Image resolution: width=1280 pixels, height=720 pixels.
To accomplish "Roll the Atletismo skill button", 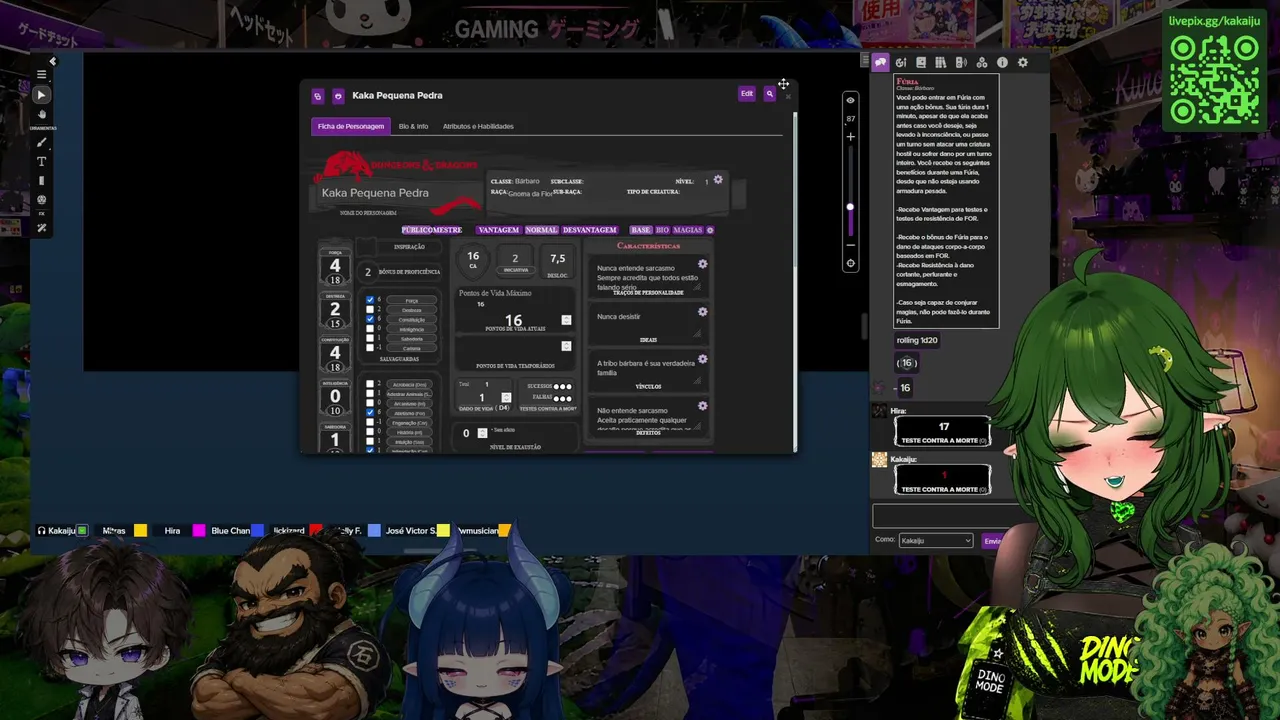I will (409, 412).
